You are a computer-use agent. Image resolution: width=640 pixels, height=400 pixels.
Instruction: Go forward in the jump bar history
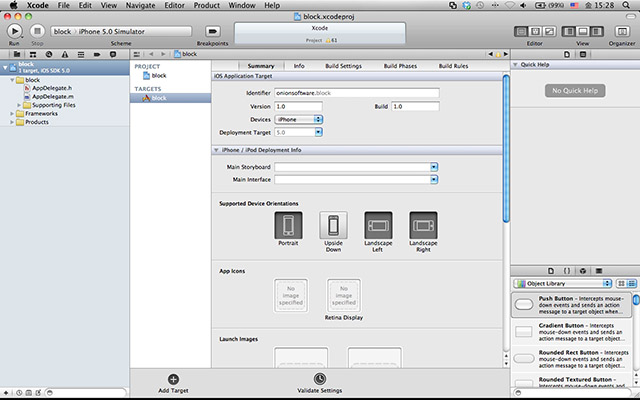coord(163,54)
